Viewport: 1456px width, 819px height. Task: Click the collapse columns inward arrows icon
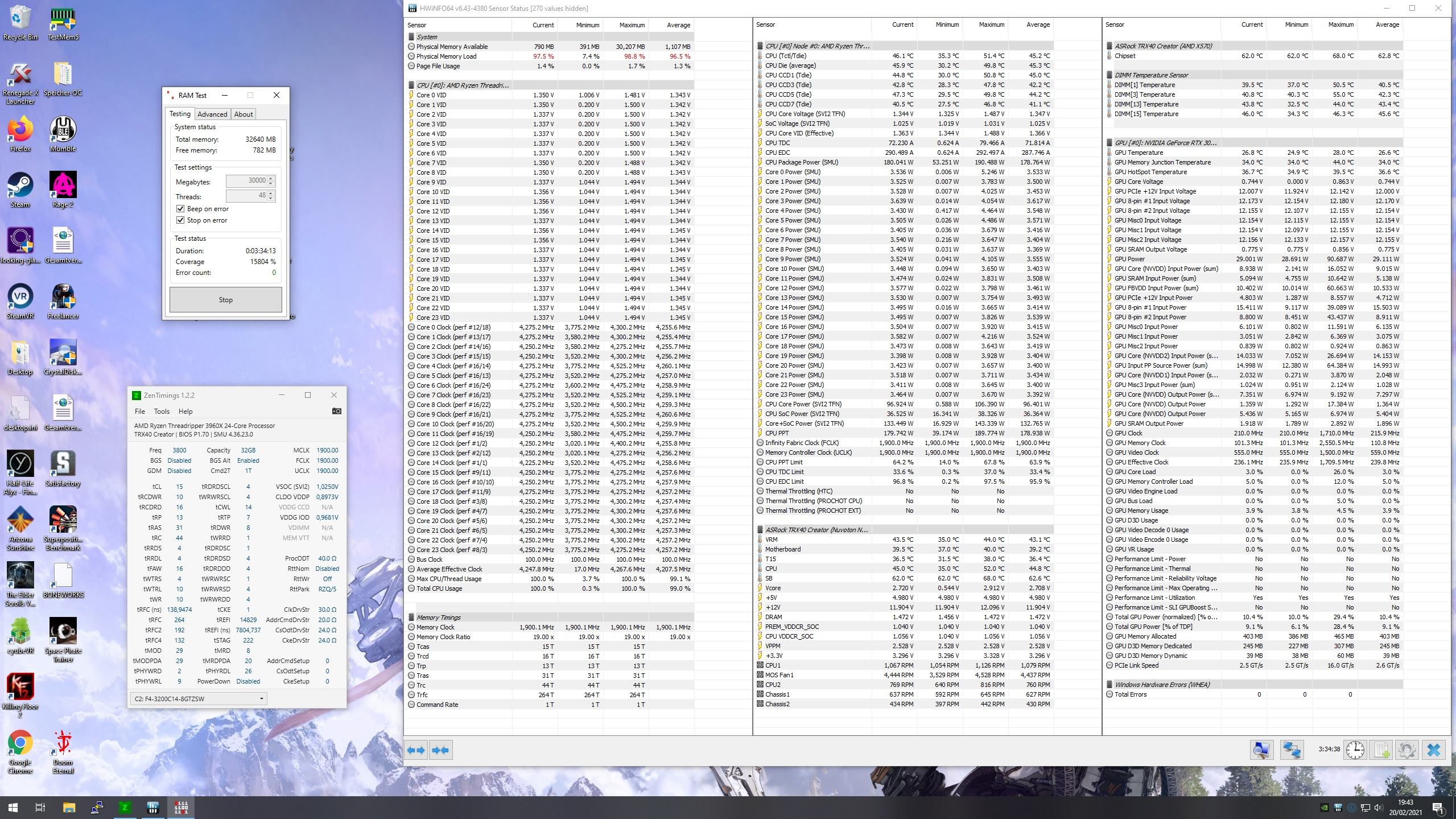(440, 750)
